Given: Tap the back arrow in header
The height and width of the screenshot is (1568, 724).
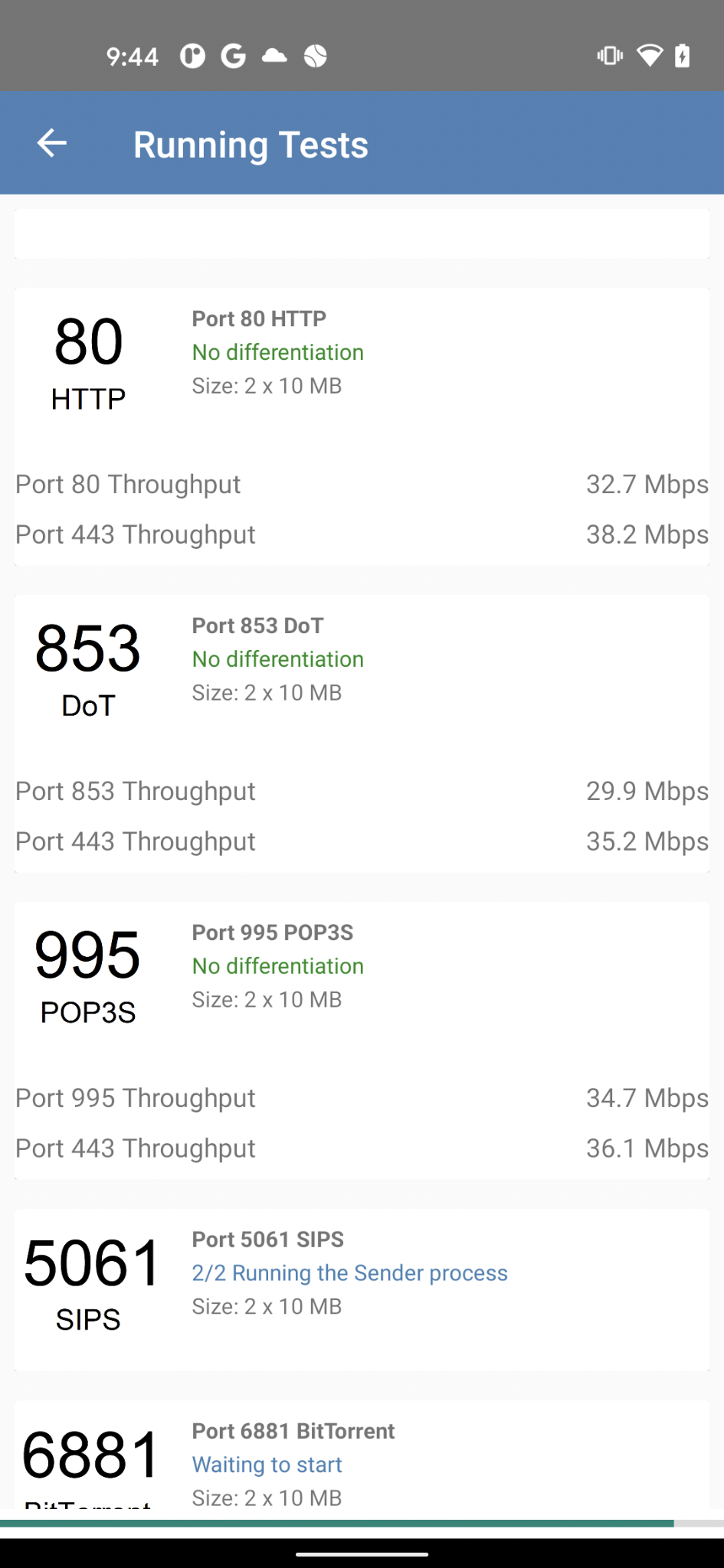Looking at the screenshot, I should coord(52,143).
